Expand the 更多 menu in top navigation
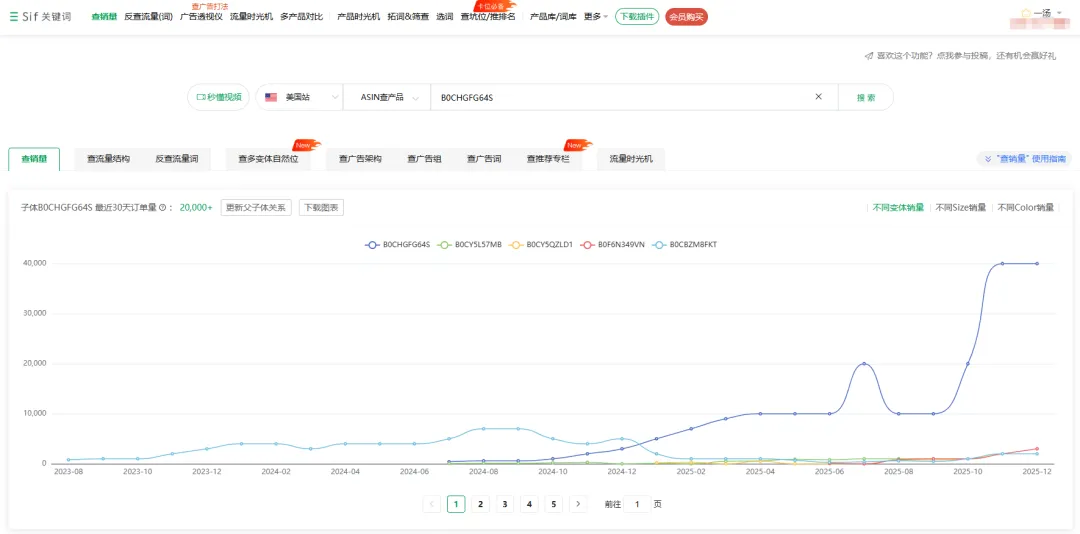1080x534 pixels. pyautogui.click(x=595, y=17)
